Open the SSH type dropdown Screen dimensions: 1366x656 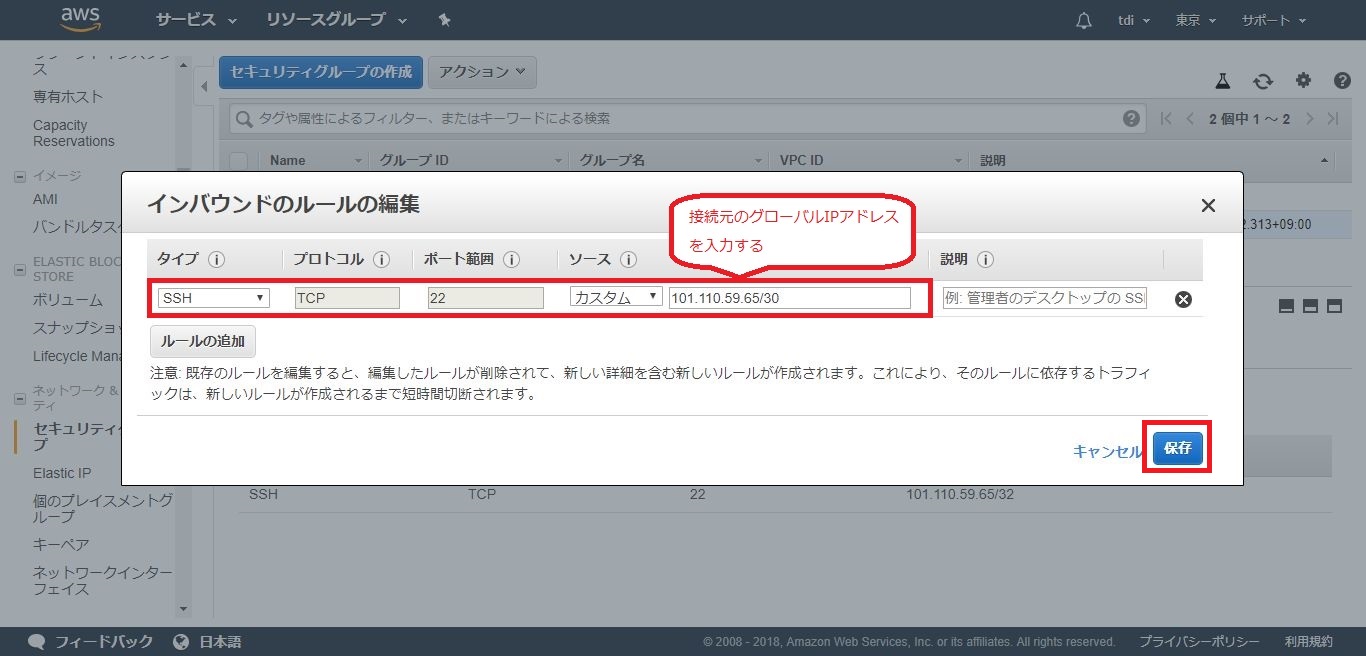click(213, 298)
